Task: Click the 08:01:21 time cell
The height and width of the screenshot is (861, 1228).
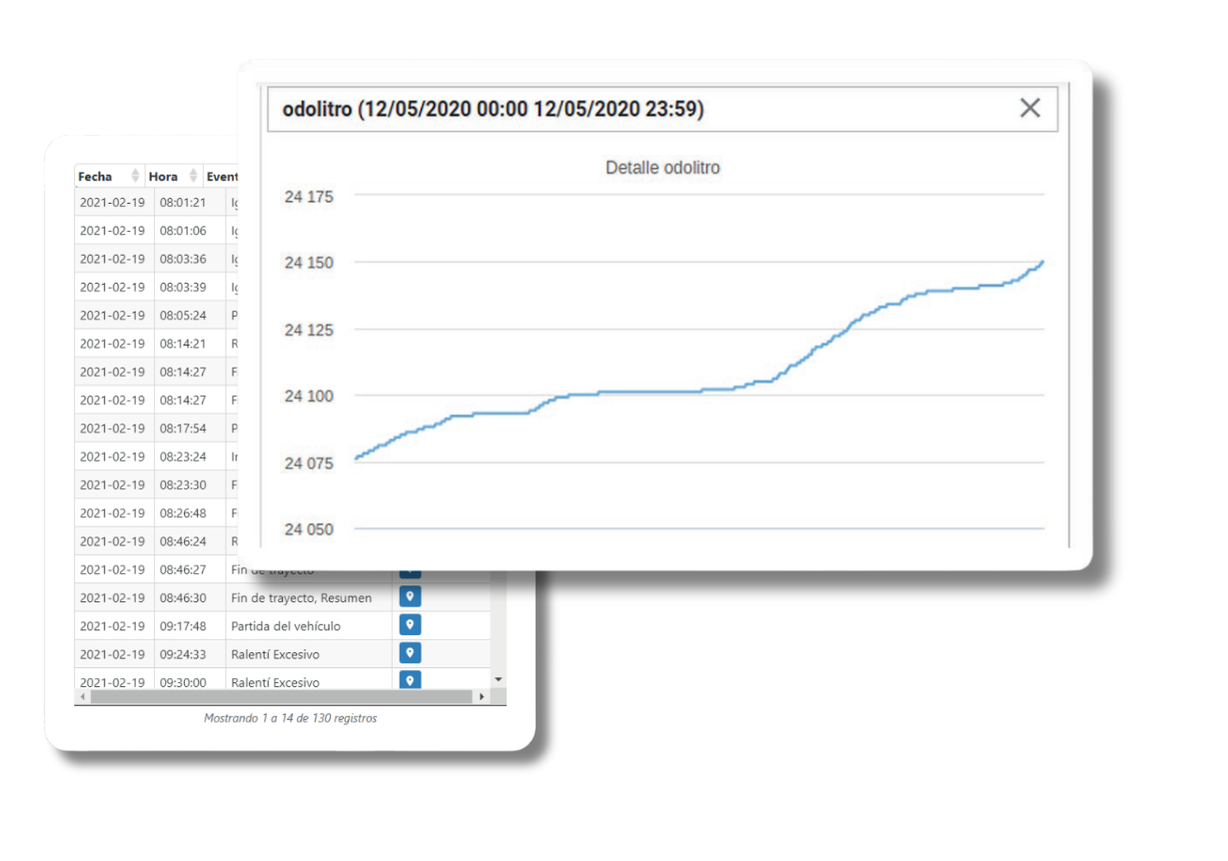Action: point(183,202)
